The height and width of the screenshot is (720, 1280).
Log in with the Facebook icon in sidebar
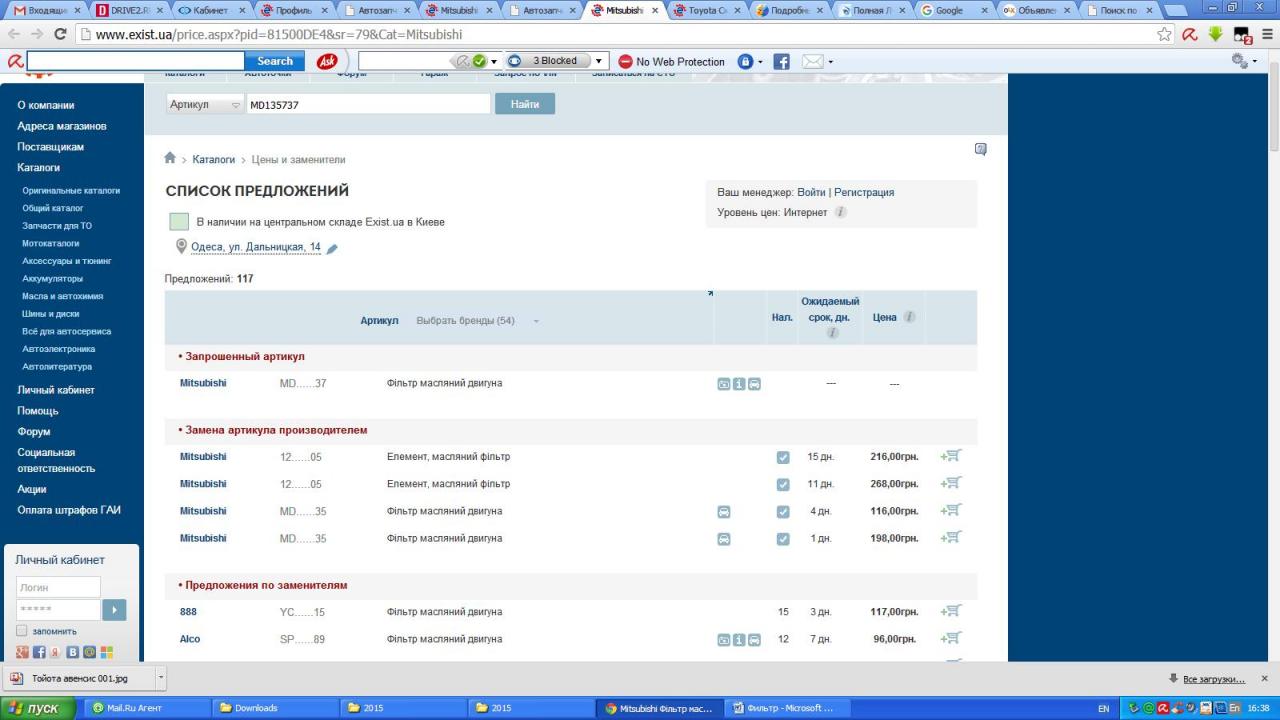(x=38, y=653)
